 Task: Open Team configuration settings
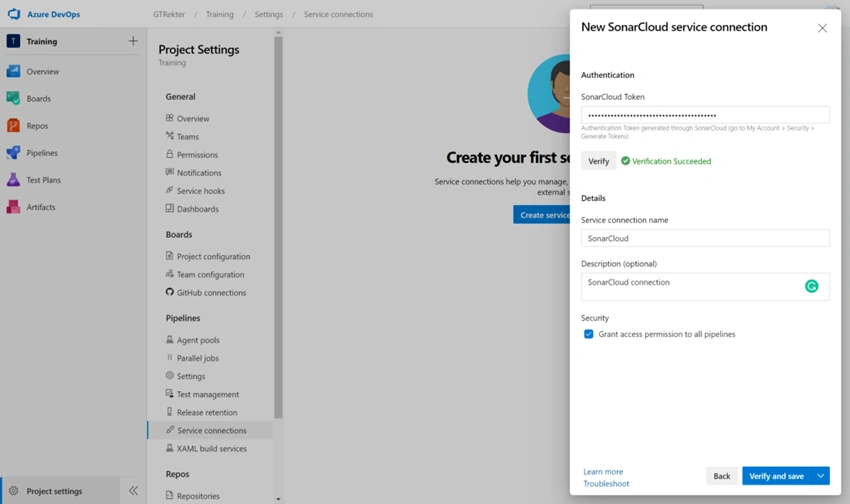[210, 275]
